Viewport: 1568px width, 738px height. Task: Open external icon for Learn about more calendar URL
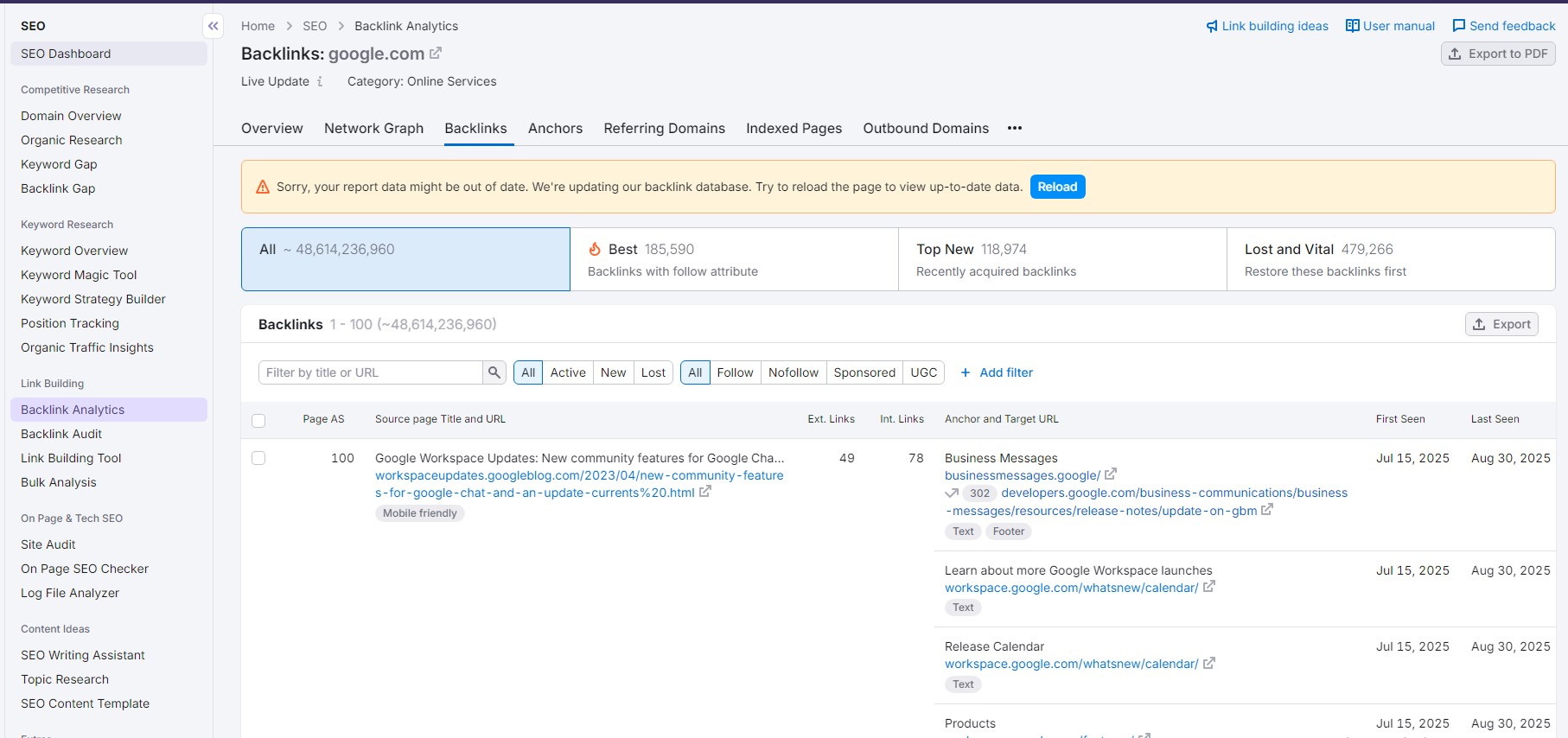pos(1209,587)
